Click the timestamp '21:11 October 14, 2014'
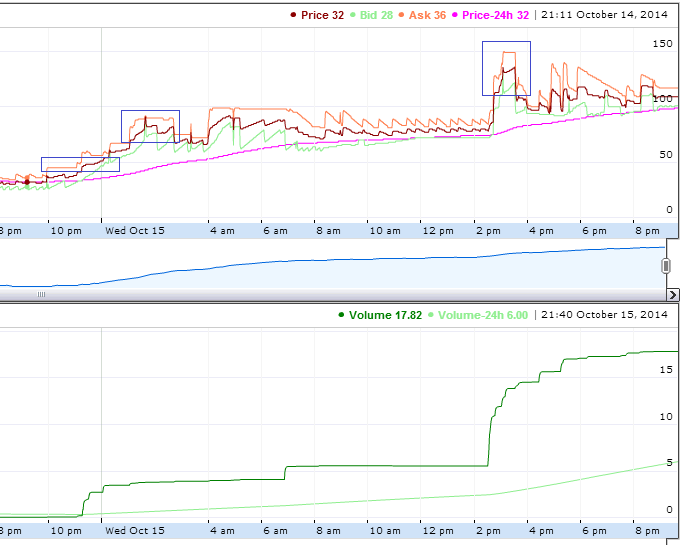This screenshot has height=545, width=684. click(604, 15)
